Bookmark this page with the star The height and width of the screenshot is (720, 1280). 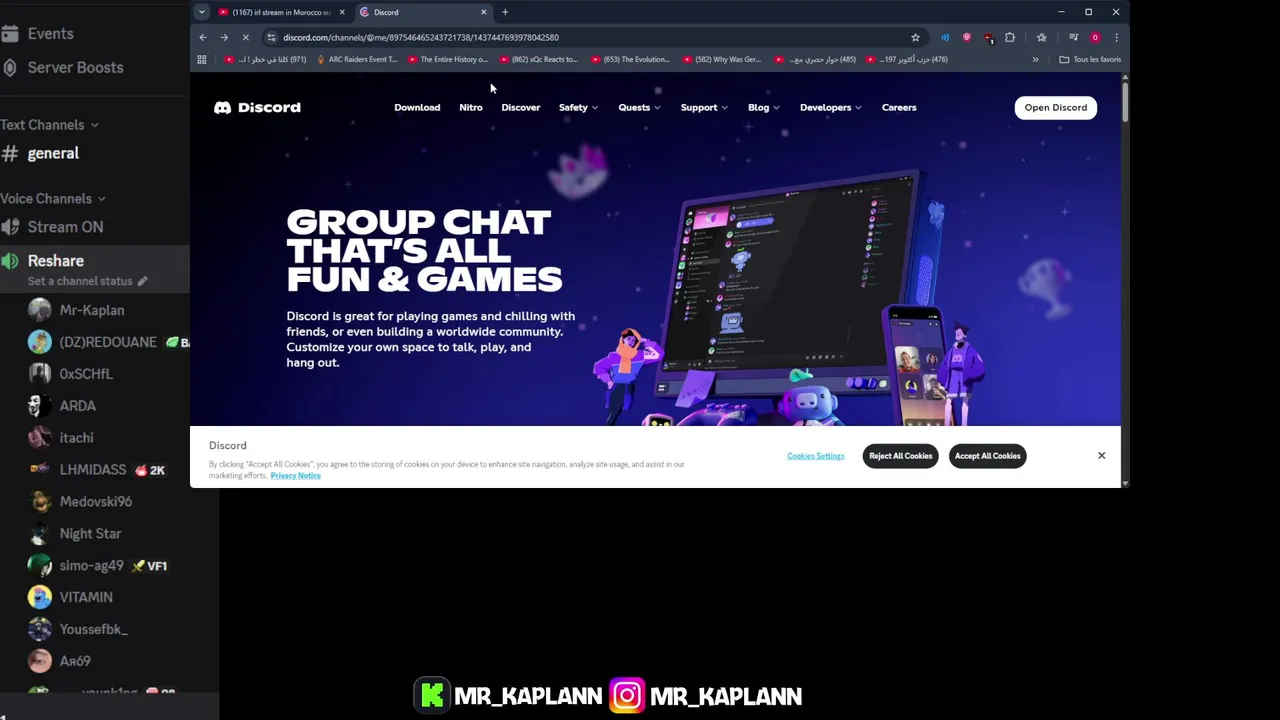[x=915, y=37]
